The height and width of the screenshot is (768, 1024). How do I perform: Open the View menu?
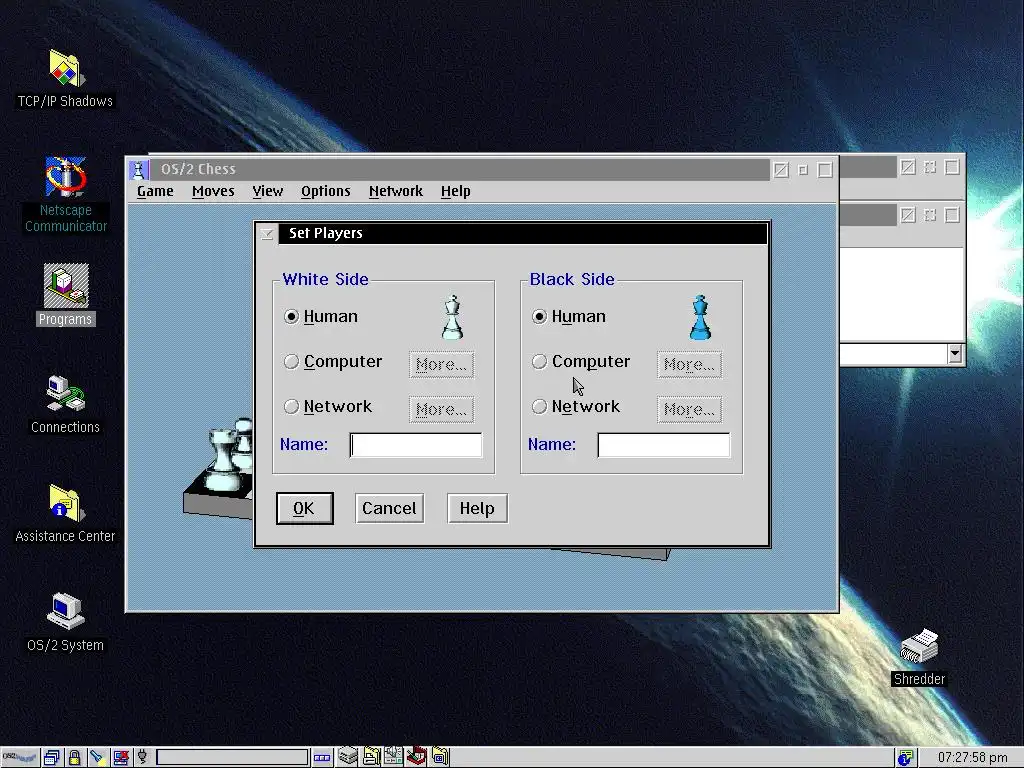tap(268, 191)
